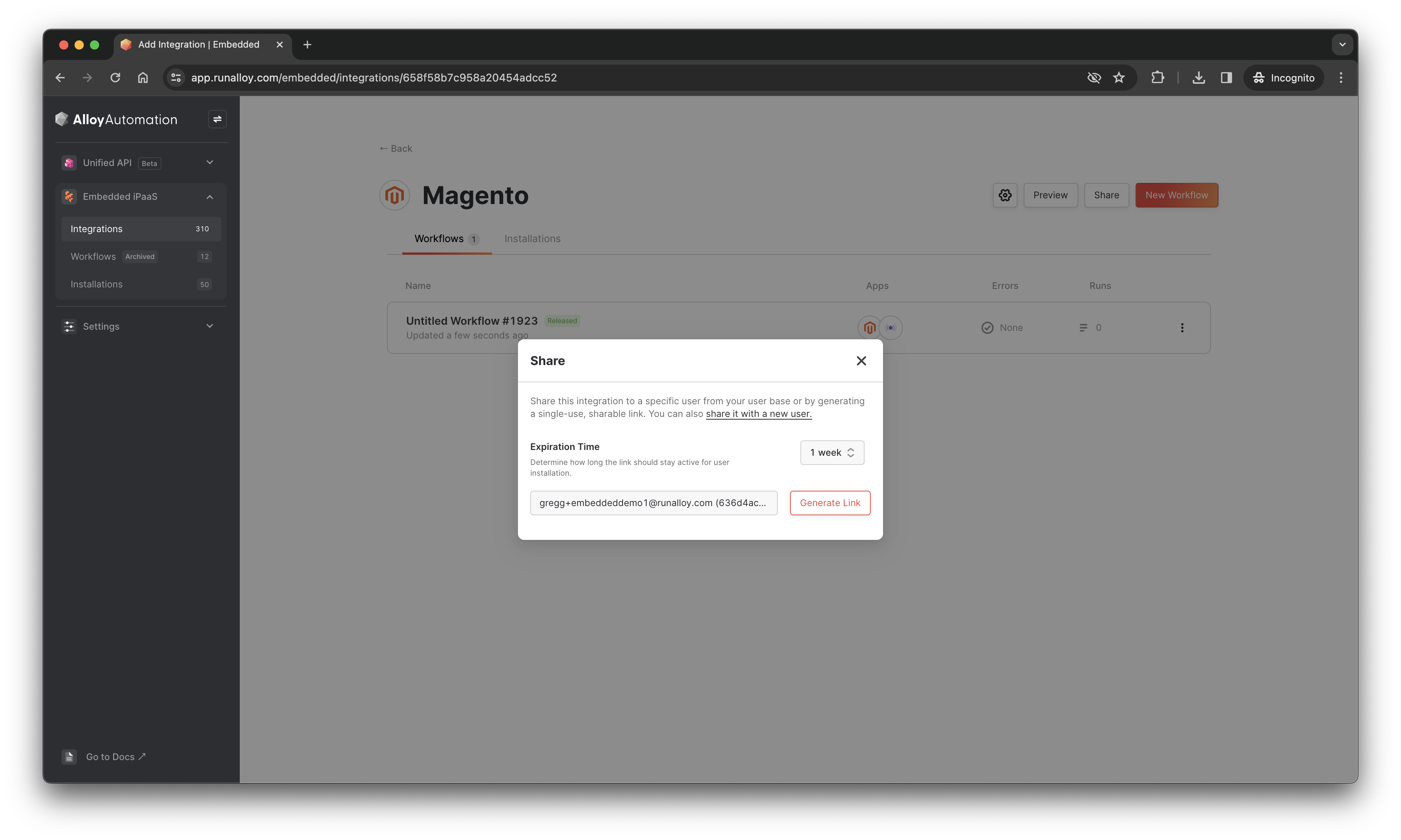Viewport: 1401px width, 840px height.
Task: Open the browser downloads icon
Action: pyautogui.click(x=1198, y=78)
